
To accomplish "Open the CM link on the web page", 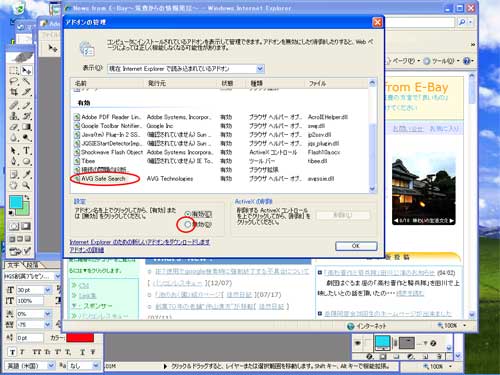I will pyautogui.click(x=84, y=285).
